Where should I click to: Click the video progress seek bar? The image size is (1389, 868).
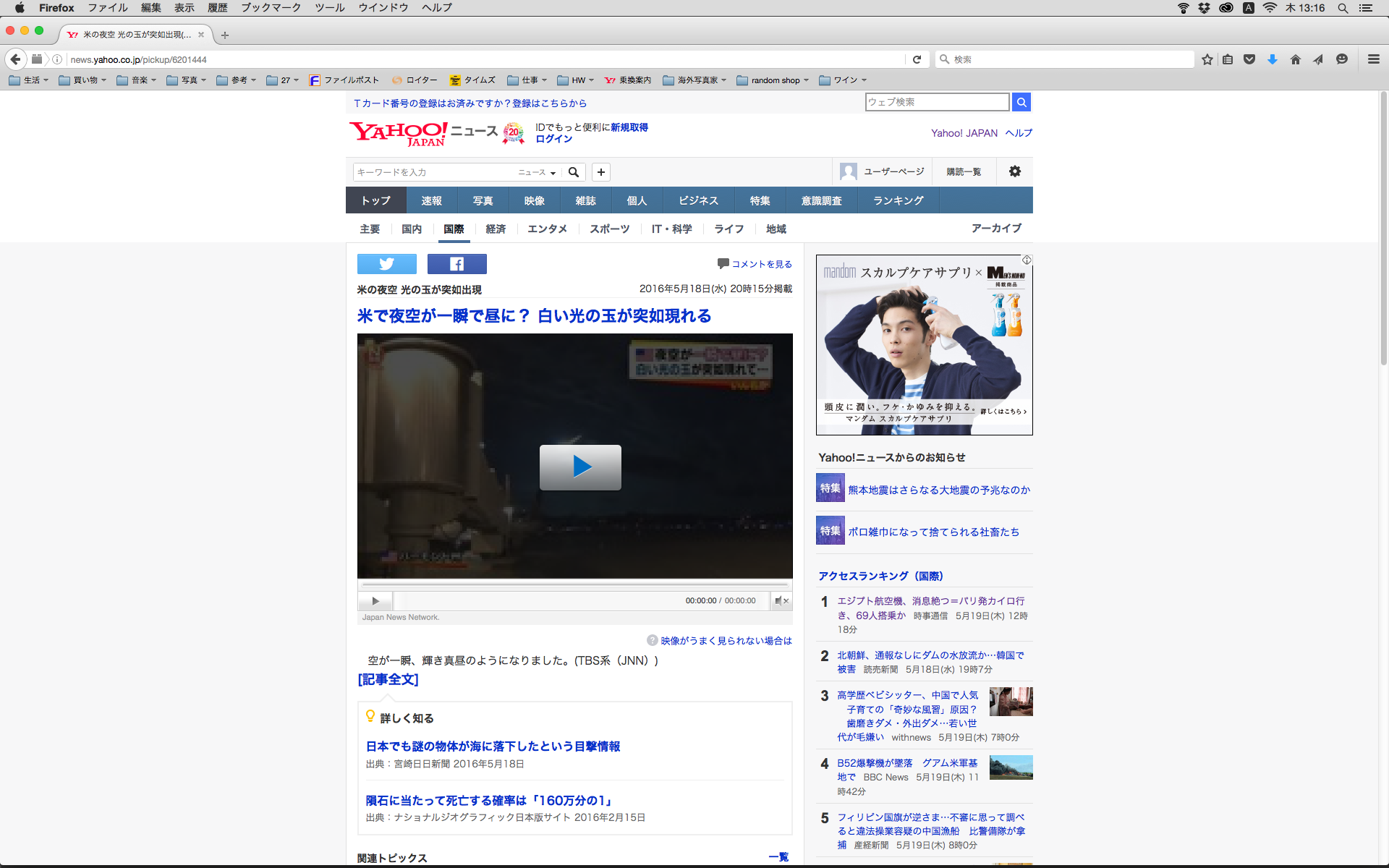pyautogui.click(x=575, y=584)
